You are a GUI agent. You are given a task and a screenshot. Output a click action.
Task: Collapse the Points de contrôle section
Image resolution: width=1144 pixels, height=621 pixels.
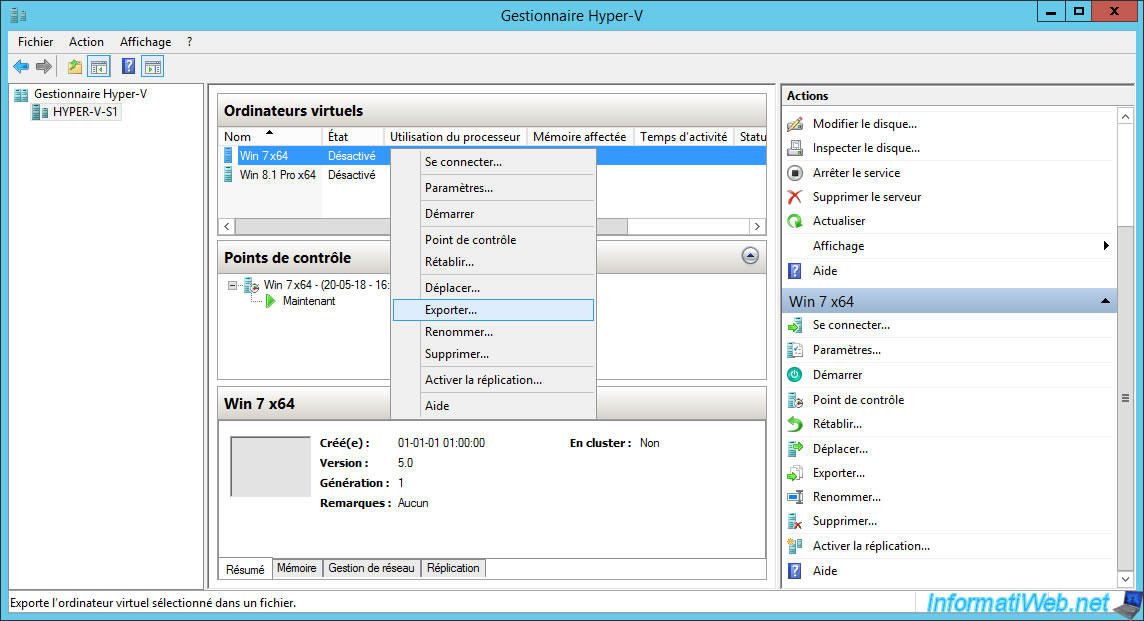tap(750, 256)
